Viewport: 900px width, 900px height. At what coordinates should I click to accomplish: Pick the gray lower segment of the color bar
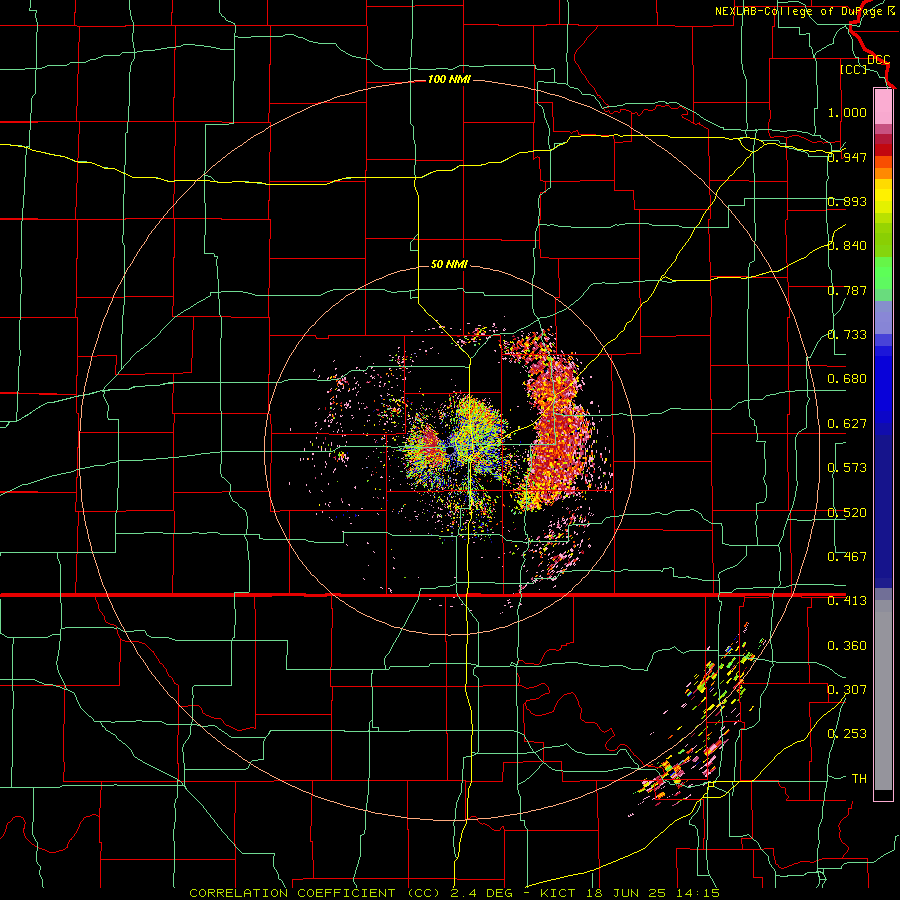coord(883,695)
